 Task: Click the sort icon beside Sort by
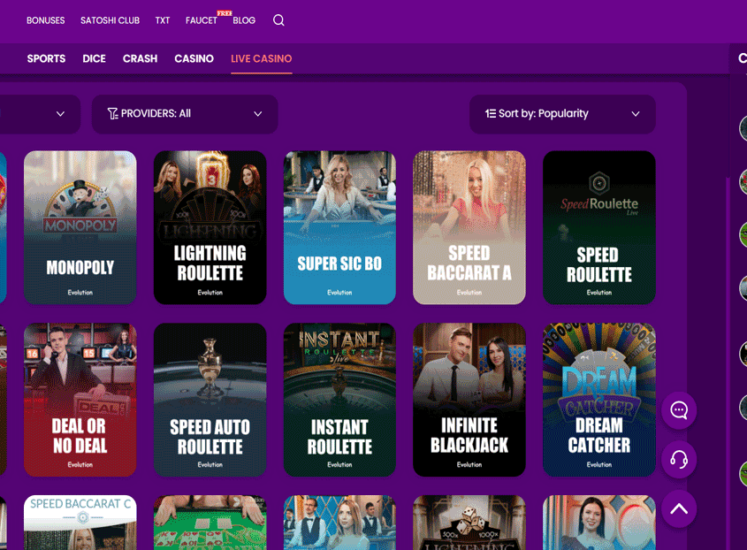point(490,114)
